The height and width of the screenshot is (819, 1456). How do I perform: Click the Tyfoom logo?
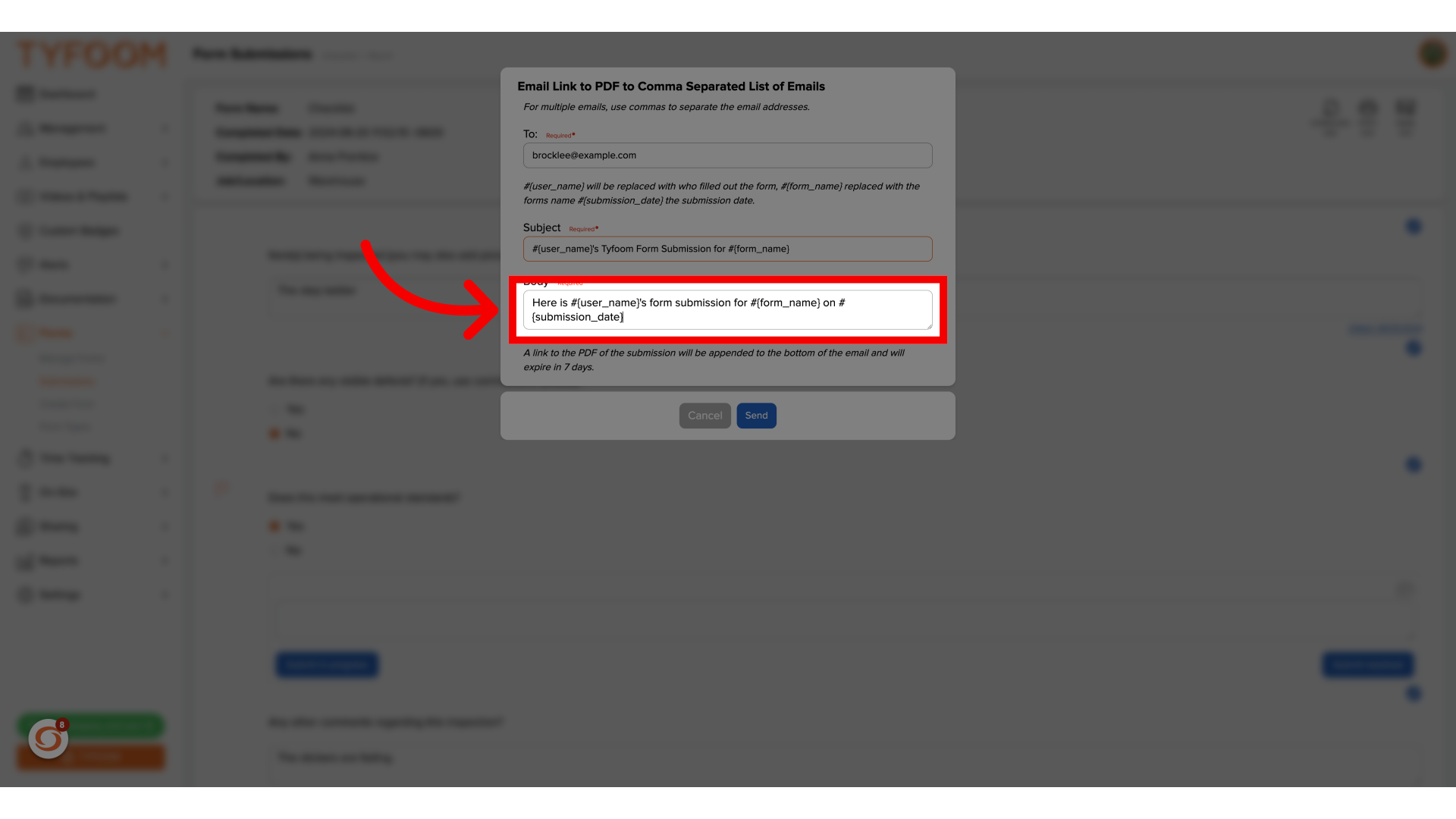tap(92, 55)
